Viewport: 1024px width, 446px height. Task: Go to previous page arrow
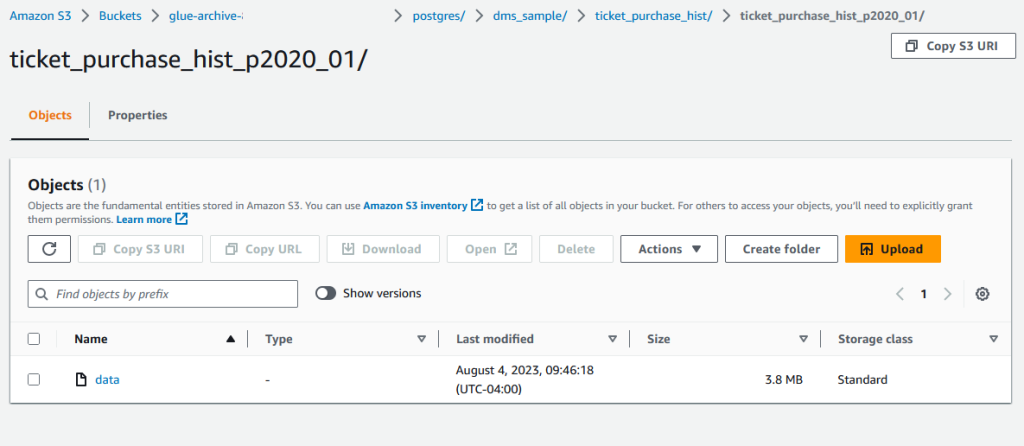point(899,294)
